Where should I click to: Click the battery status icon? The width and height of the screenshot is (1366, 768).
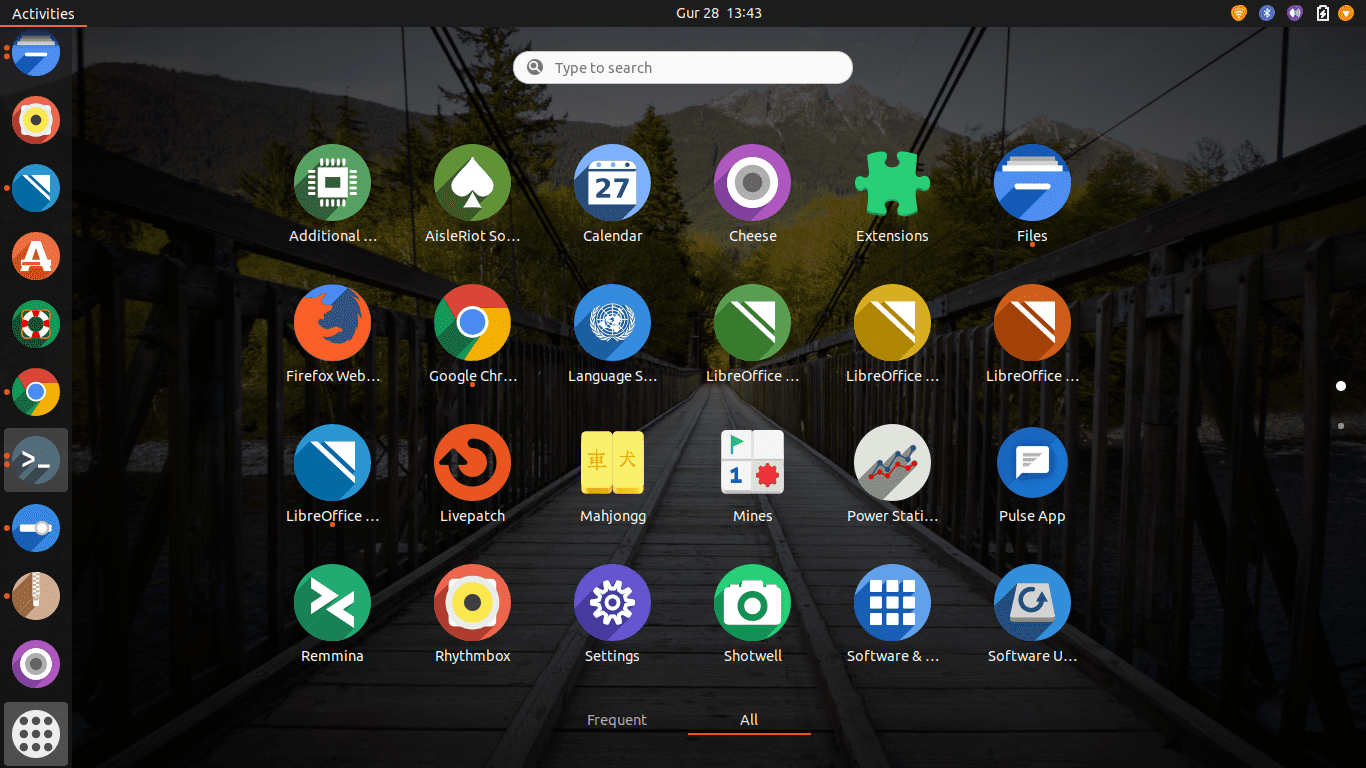pos(1323,13)
